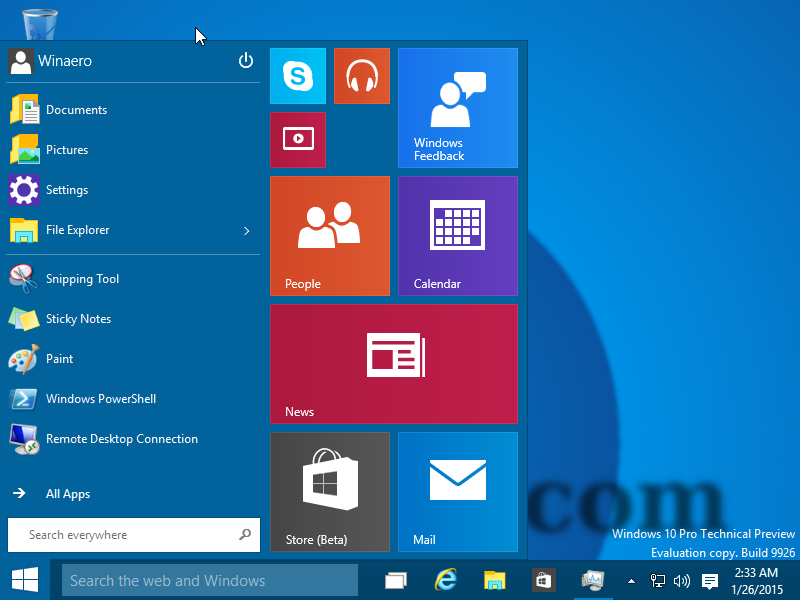Viewport: 800px width, 600px height.
Task: Open the Mail tile
Action: (x=457, y=491)
